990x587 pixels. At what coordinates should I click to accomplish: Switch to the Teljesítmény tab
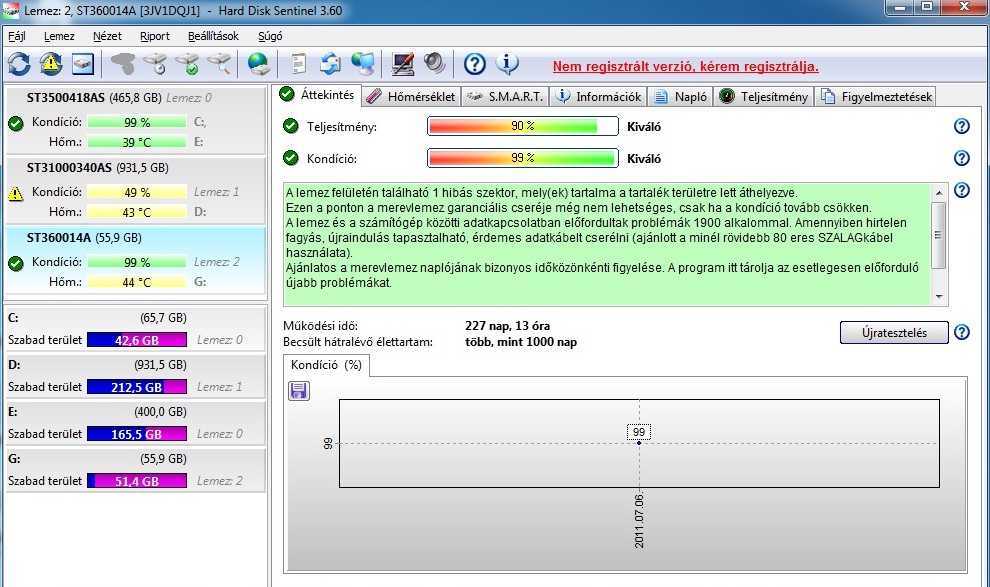(x=764, y=97)
